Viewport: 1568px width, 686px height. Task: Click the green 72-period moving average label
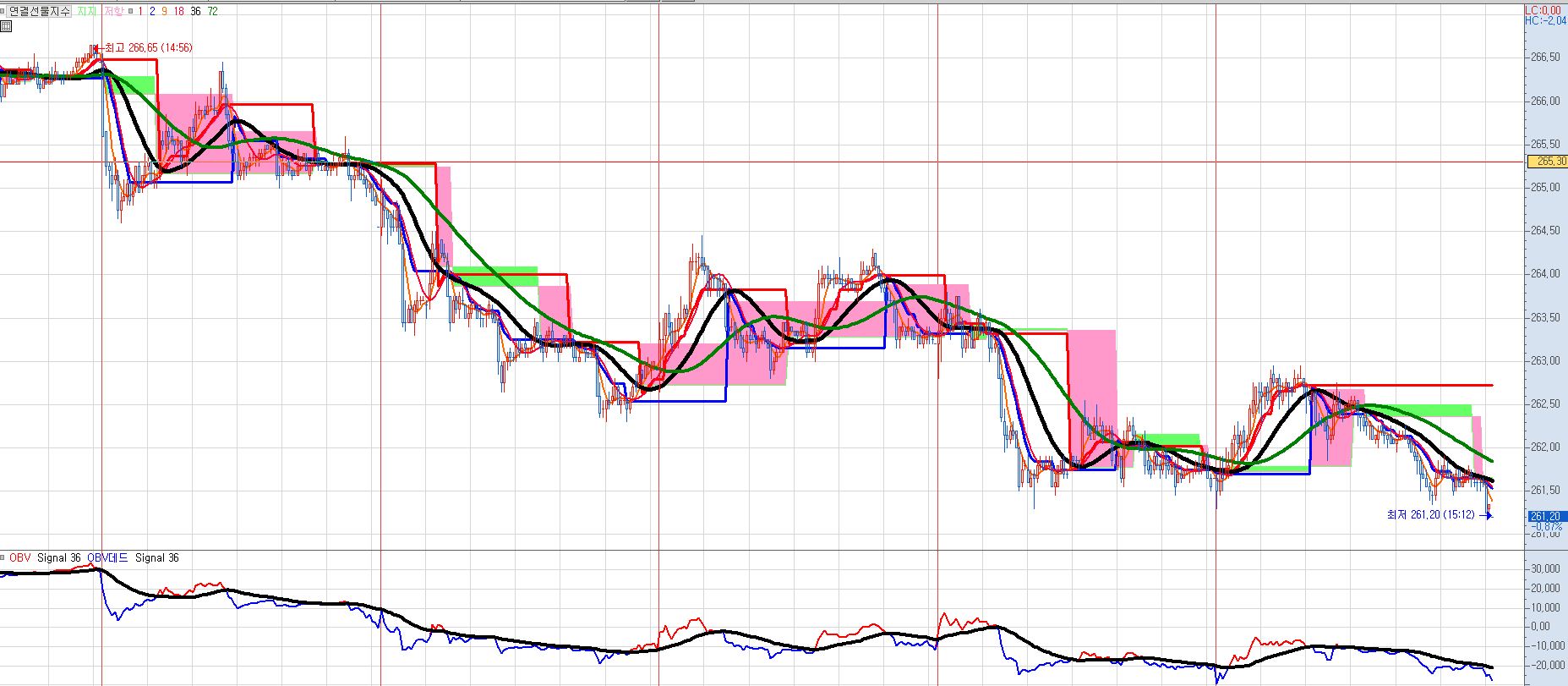(x=212, y=12)
